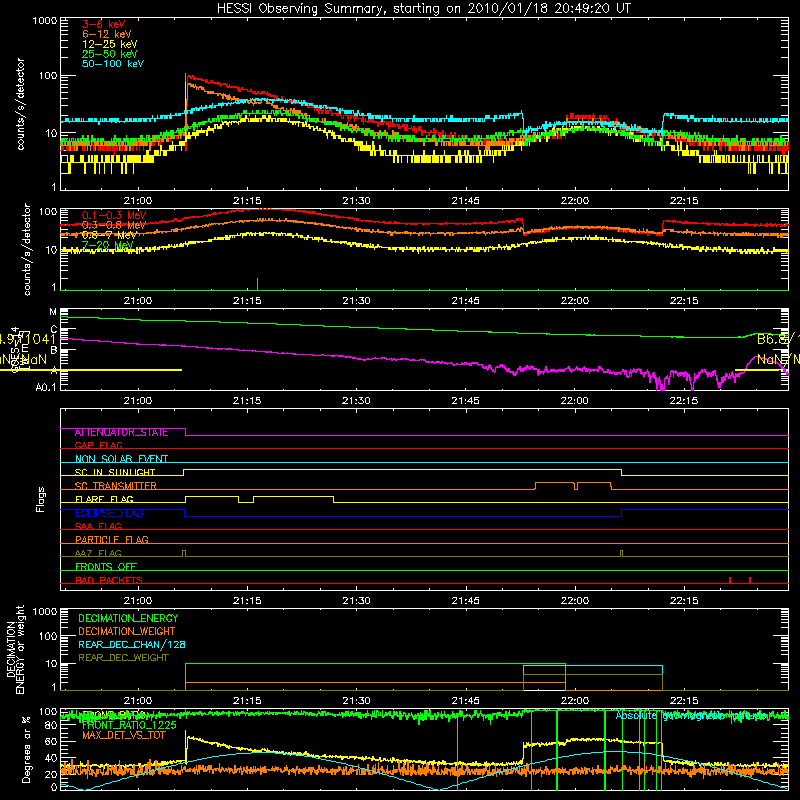Image resolution: width=800 pixels, height=800 pixels.
Task: Click the red BAD_PACKETS spikes after 22:15
Action: click(x=740, y=580)
